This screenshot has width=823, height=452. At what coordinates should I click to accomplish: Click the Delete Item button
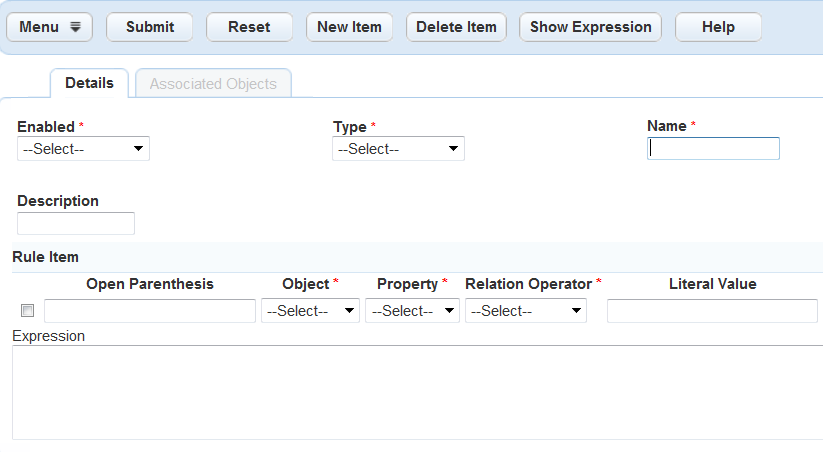(456, 27)
